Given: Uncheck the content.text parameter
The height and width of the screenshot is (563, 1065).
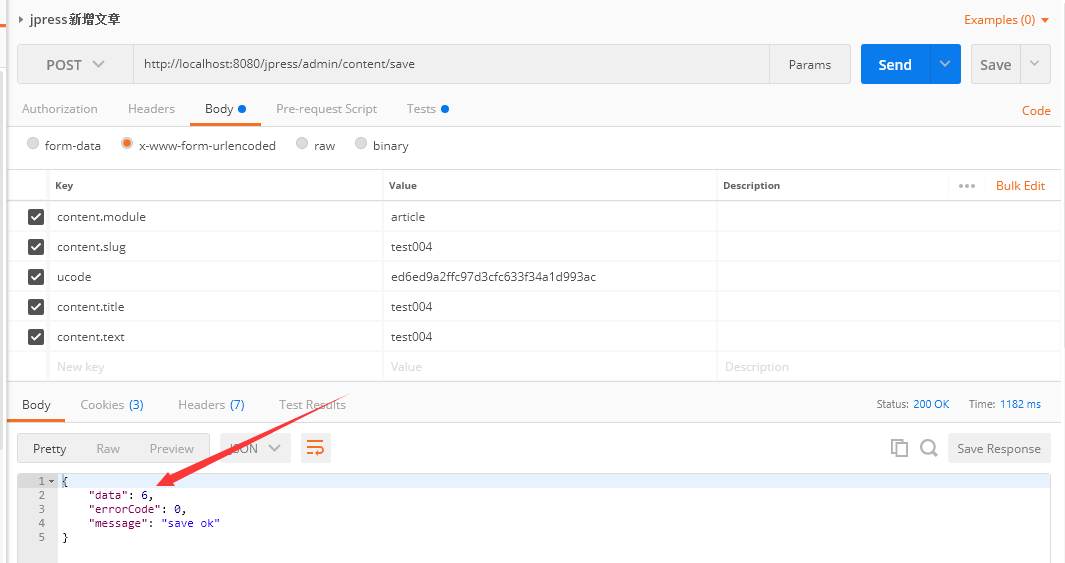Looking at the screenshot, I should 36,336.
